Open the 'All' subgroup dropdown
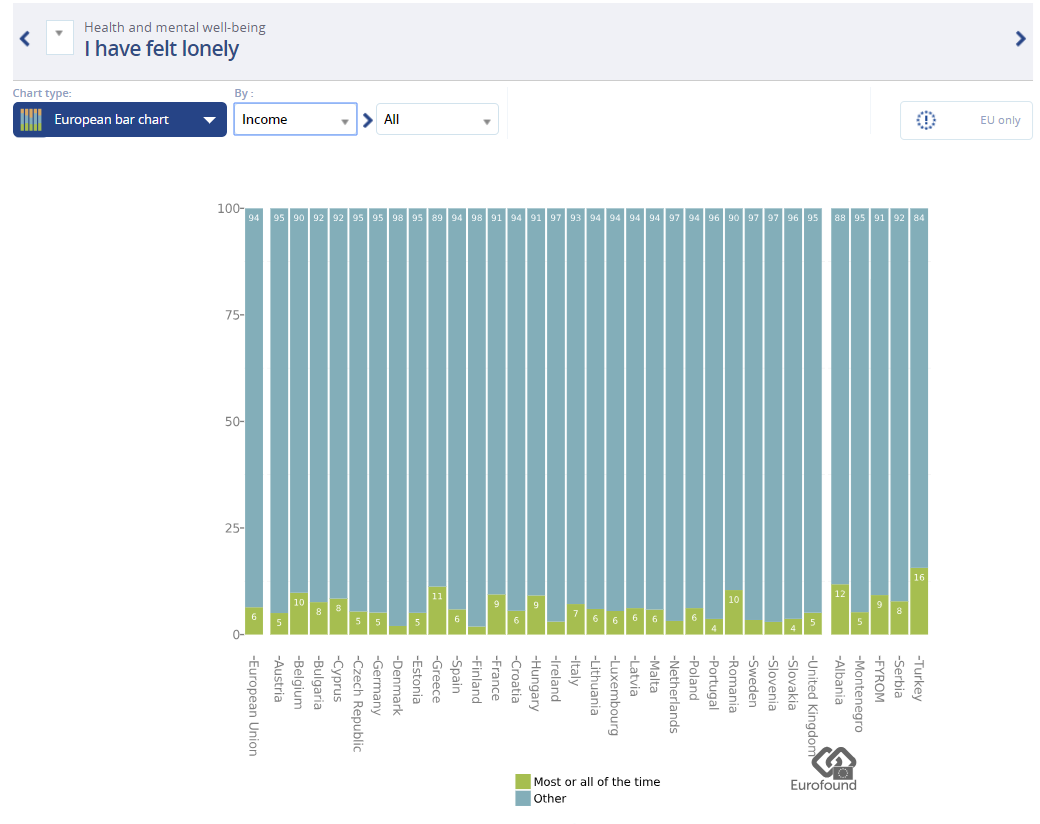Screen dimensions: 1040x824 click(437, 119)
